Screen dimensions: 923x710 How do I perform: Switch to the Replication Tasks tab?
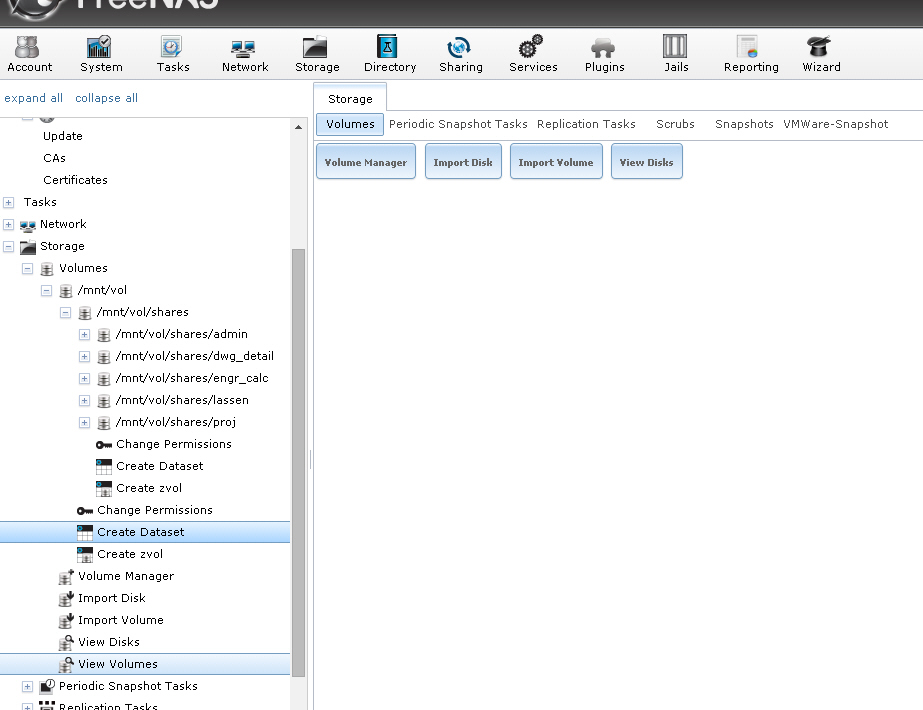pos(586,124)
